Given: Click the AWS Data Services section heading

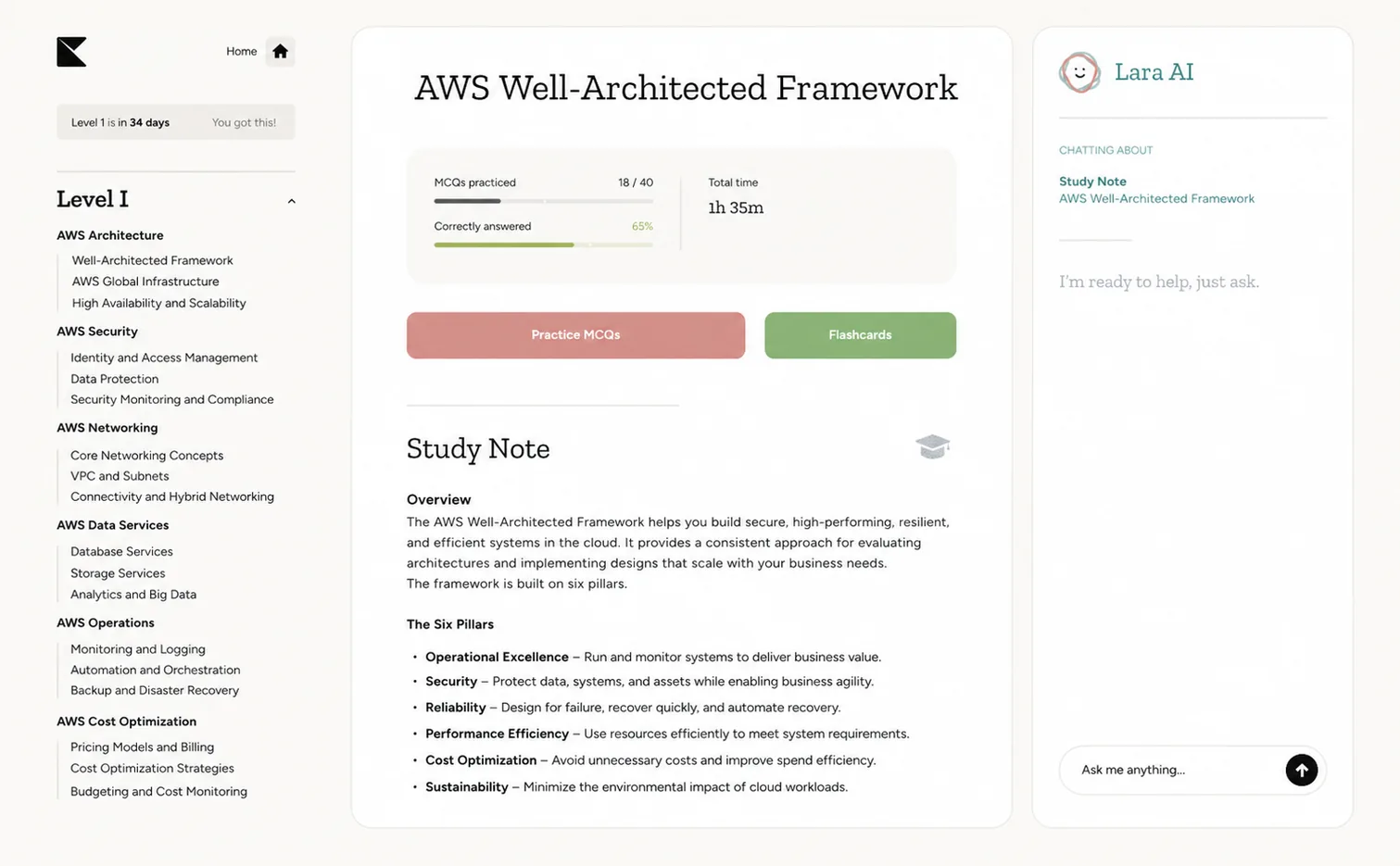Looking at the screenshot, I should [113, 525].
